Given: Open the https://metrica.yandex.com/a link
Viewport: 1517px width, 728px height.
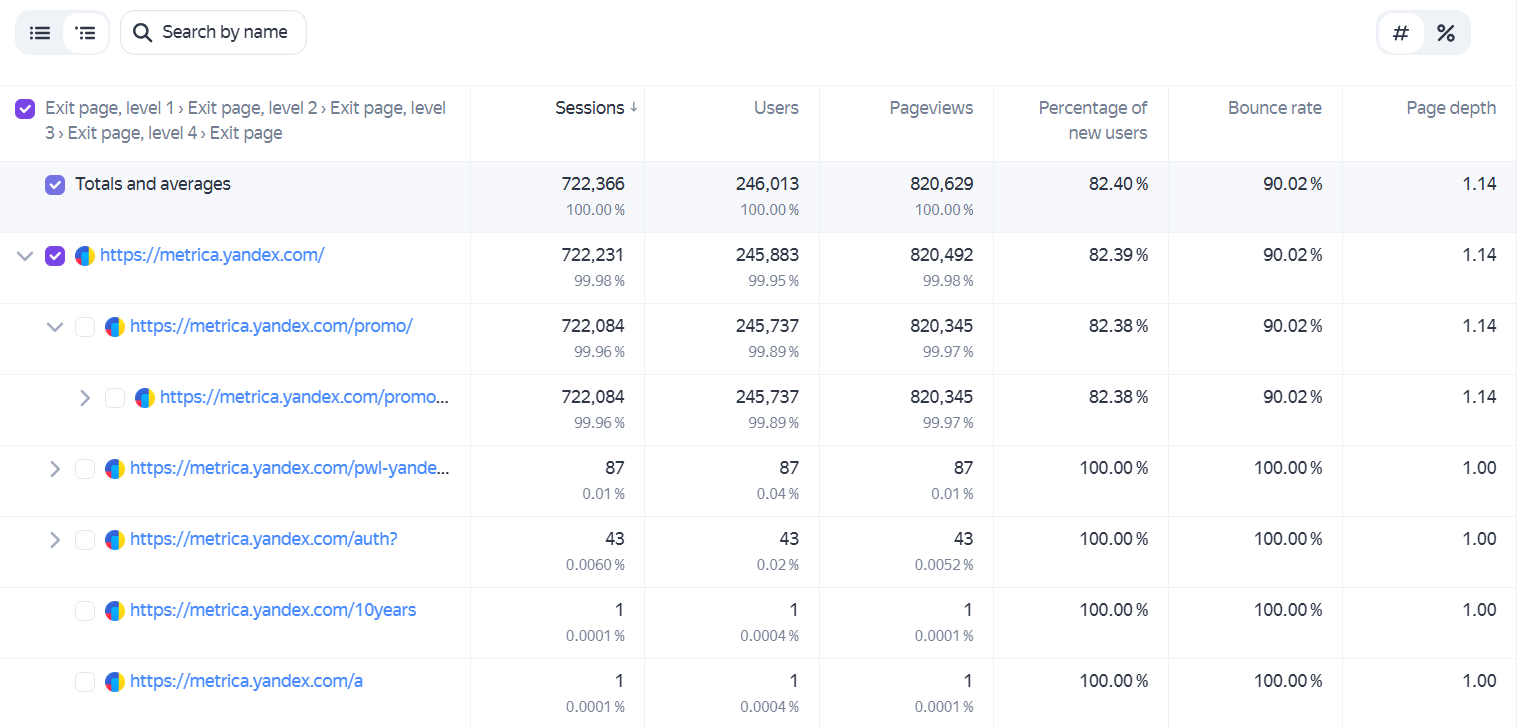Looking at the screenshot, I should [x=246, y=681].
